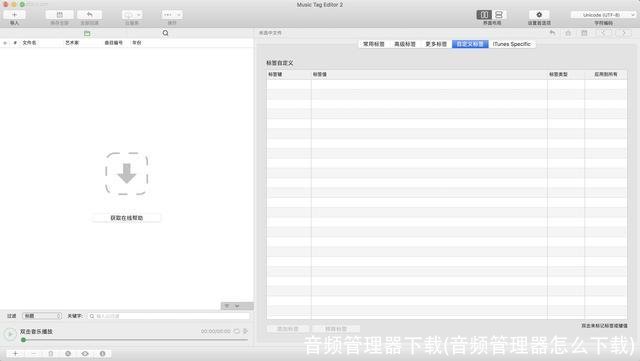Viewport: 640px width, 361px height.
Task: Click the magnifier search icon above the file list
Action: pos(165,33)
